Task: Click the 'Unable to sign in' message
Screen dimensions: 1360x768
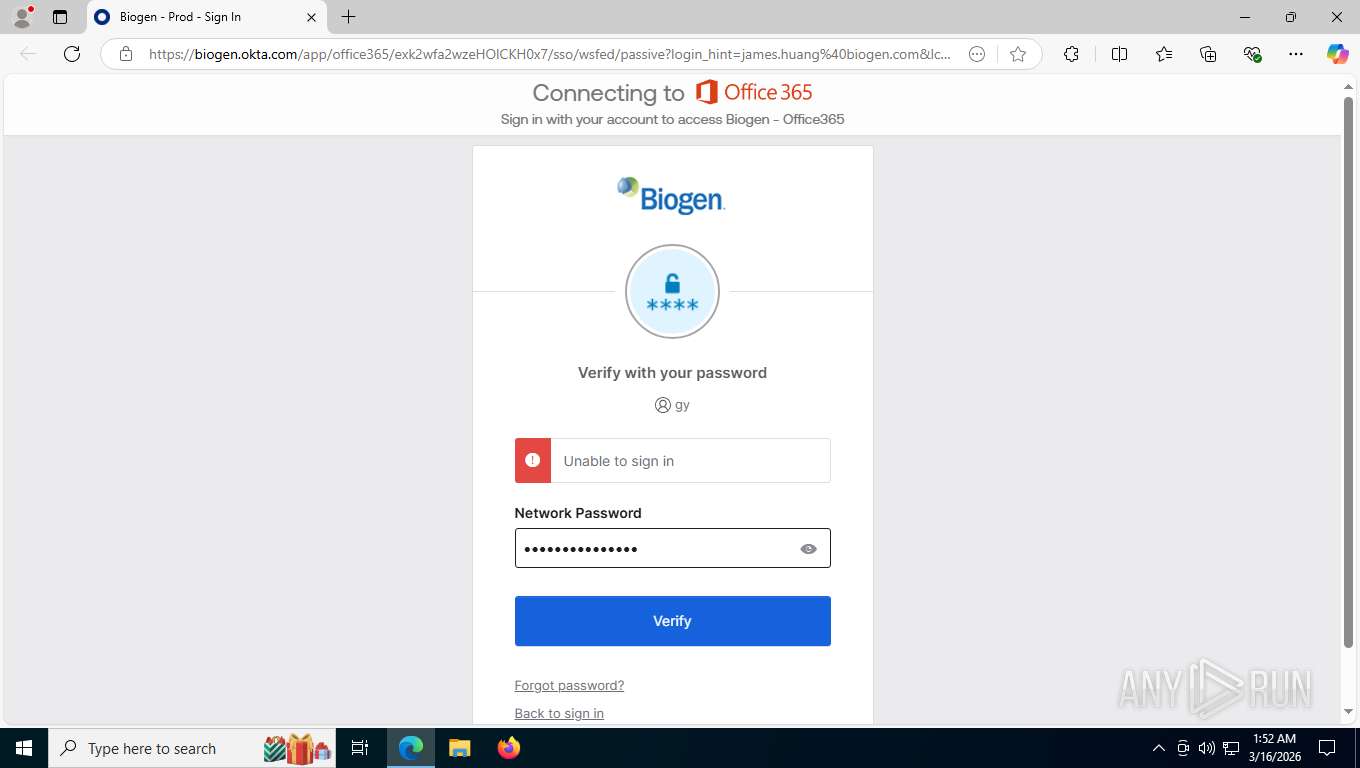Action: pos(618,461)
